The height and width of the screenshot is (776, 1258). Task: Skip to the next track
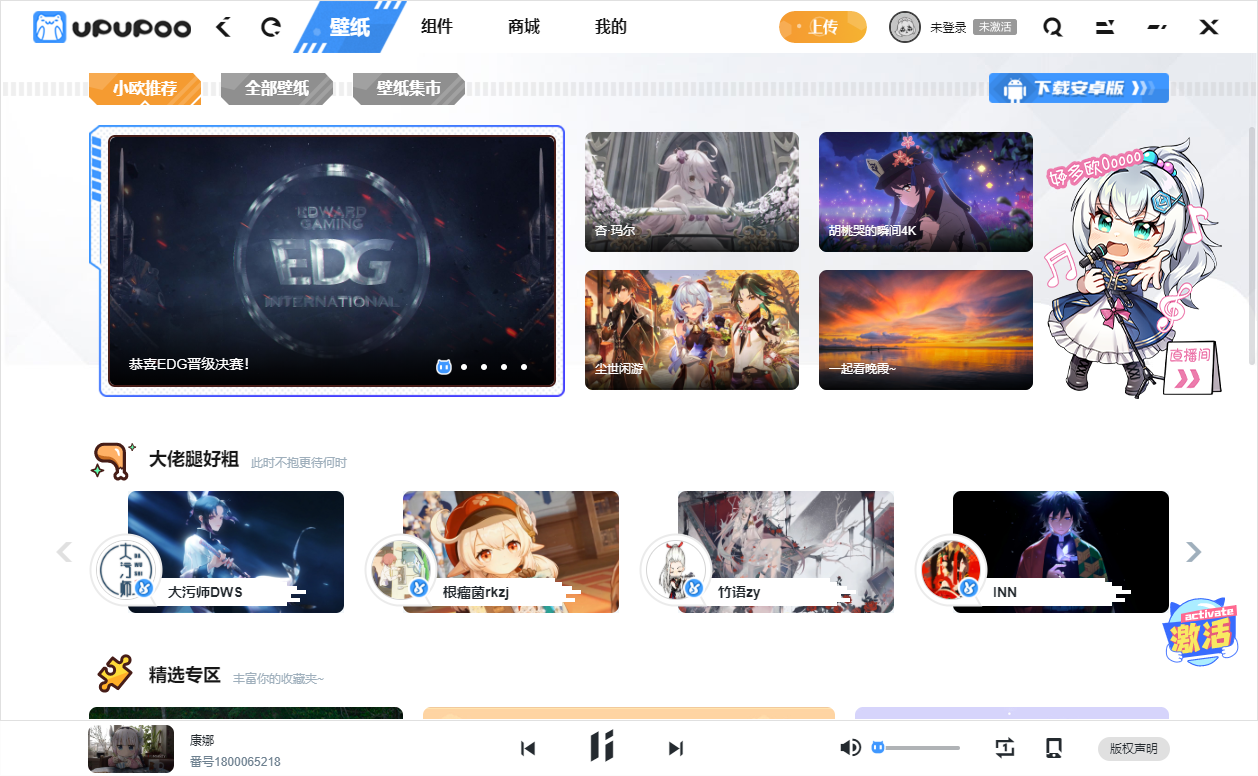(675, 747)
